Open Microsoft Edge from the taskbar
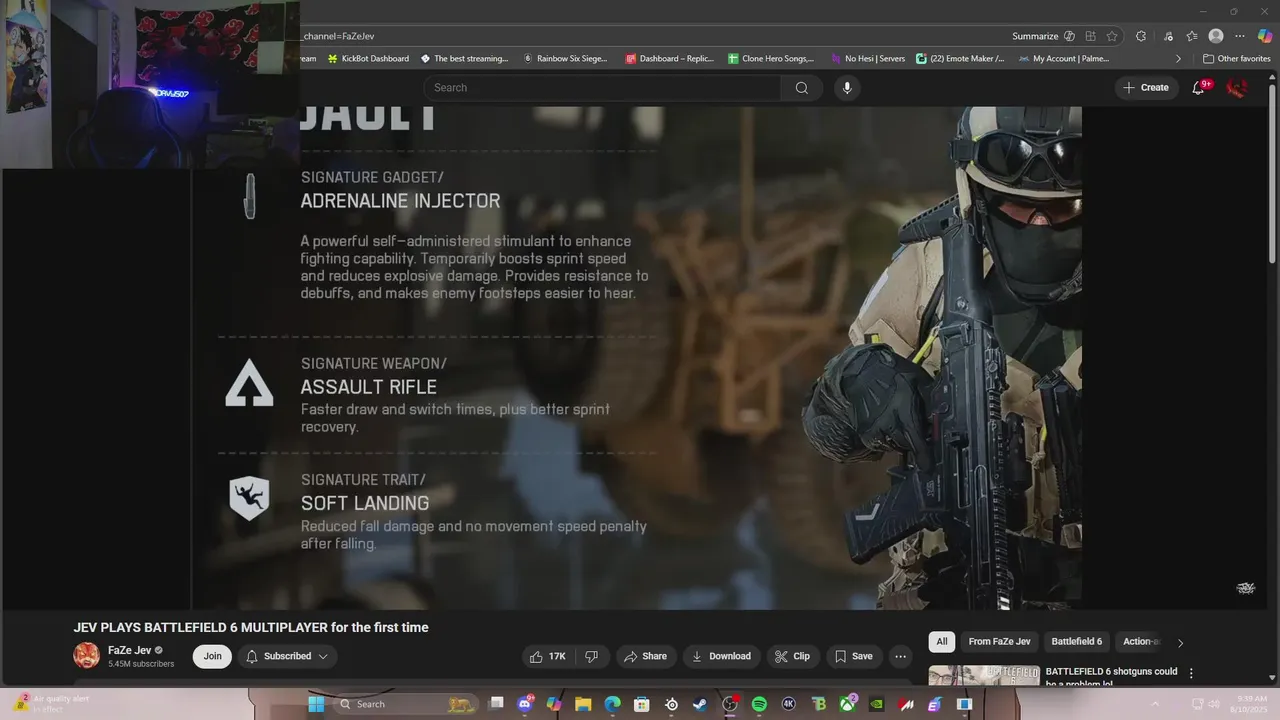 click(x=612, y=704)
